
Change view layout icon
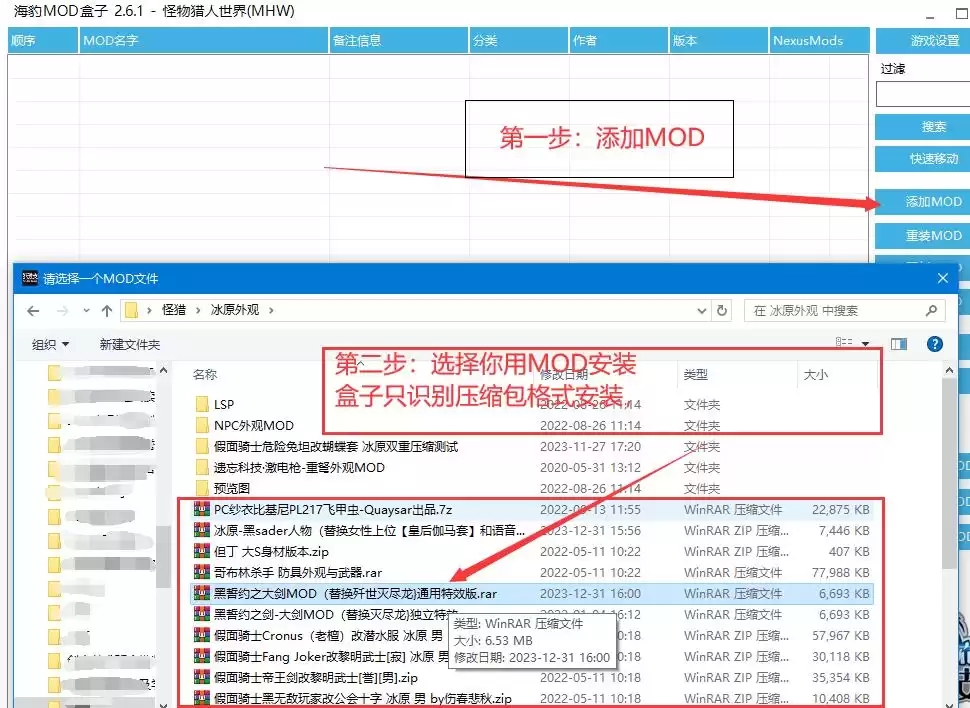pyautogui.click(x=844, y=342)
